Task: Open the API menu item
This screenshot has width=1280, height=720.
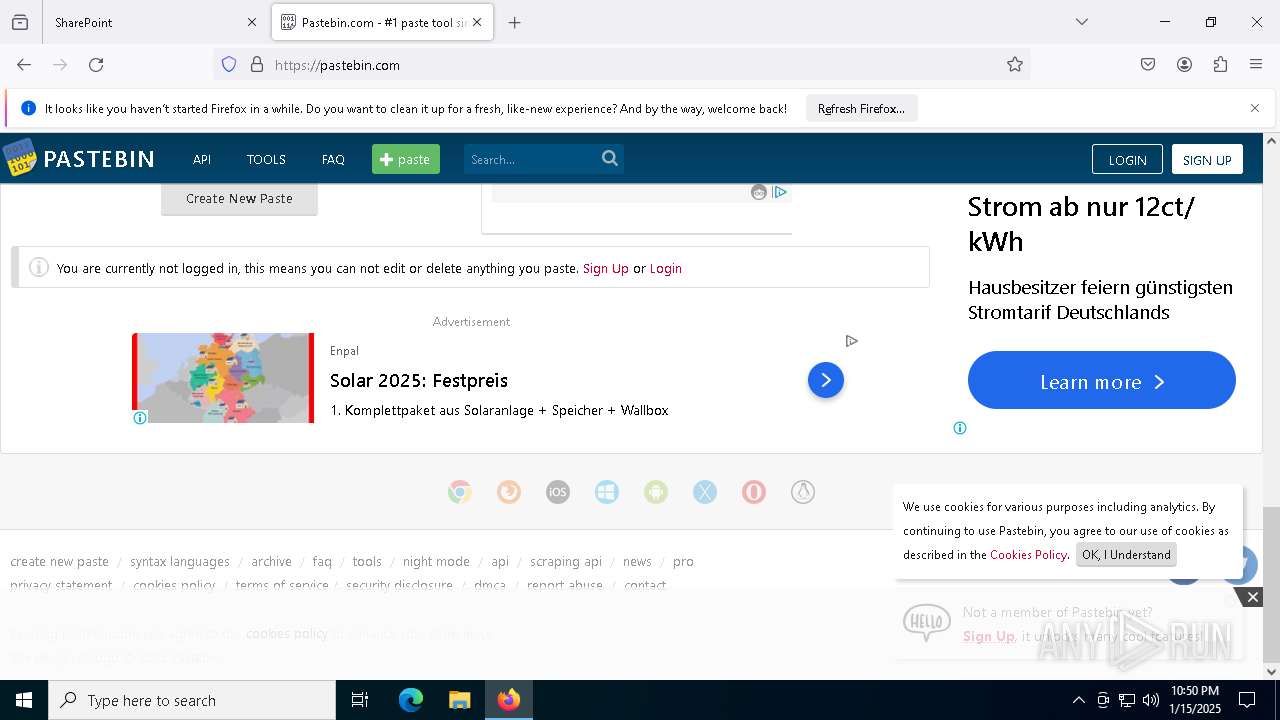Action: tap(202, 159)
